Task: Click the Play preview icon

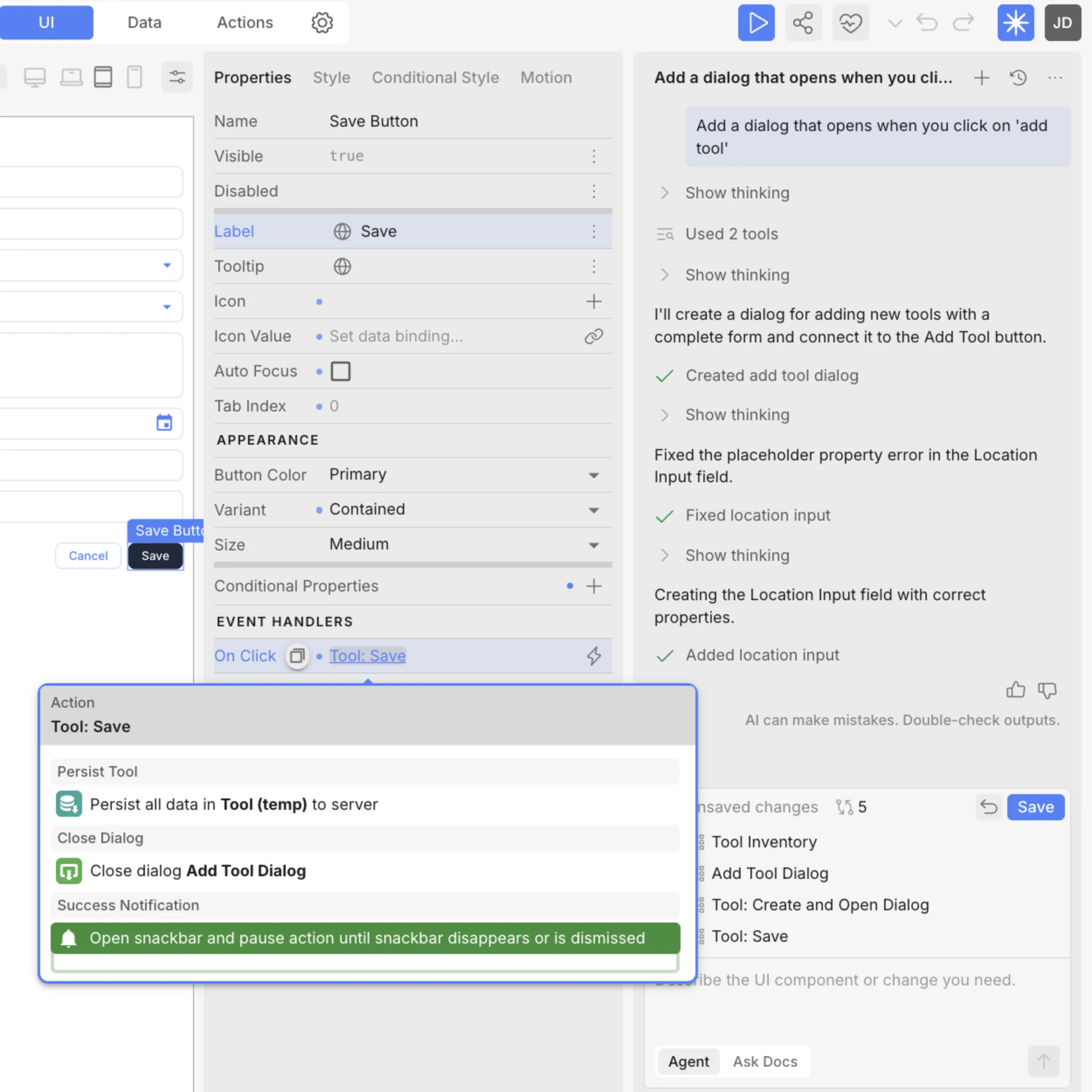Action: (756, 23)
